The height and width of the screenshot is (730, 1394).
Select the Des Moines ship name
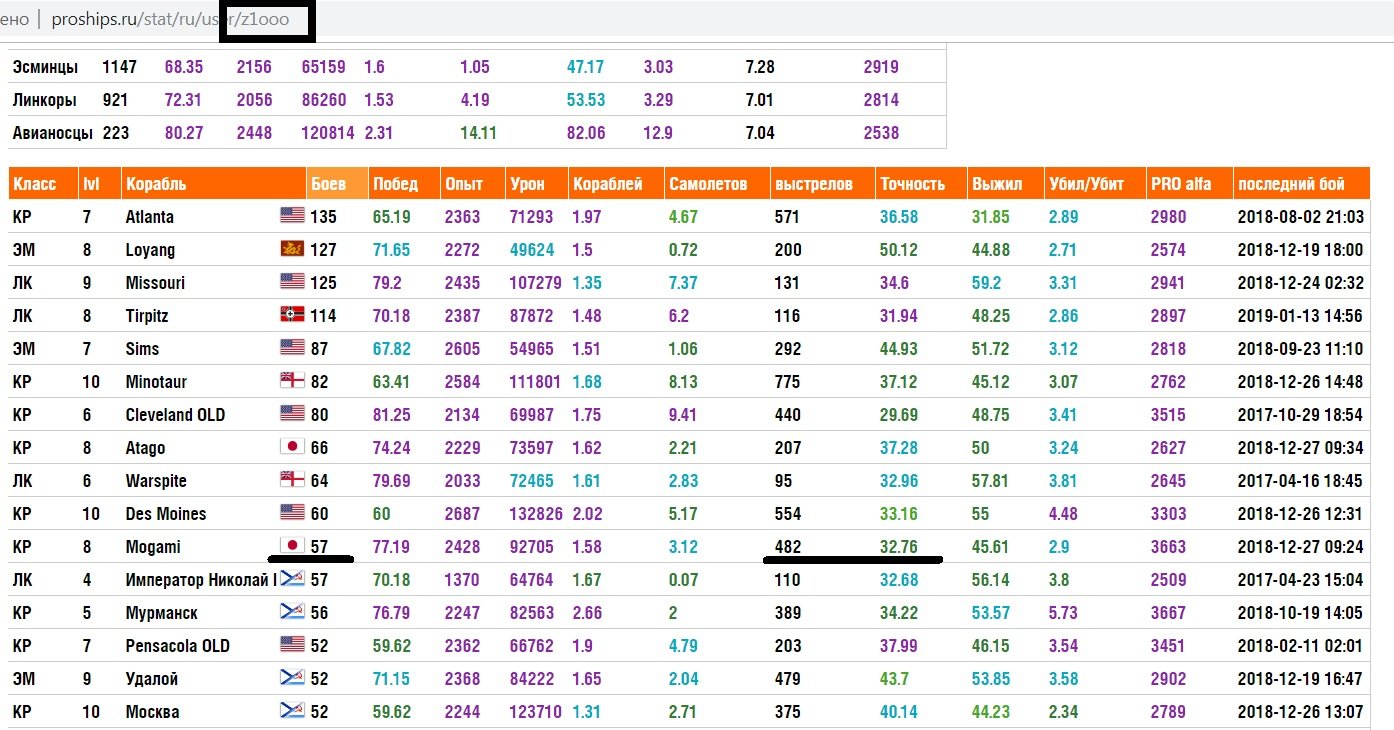point(166,514)
